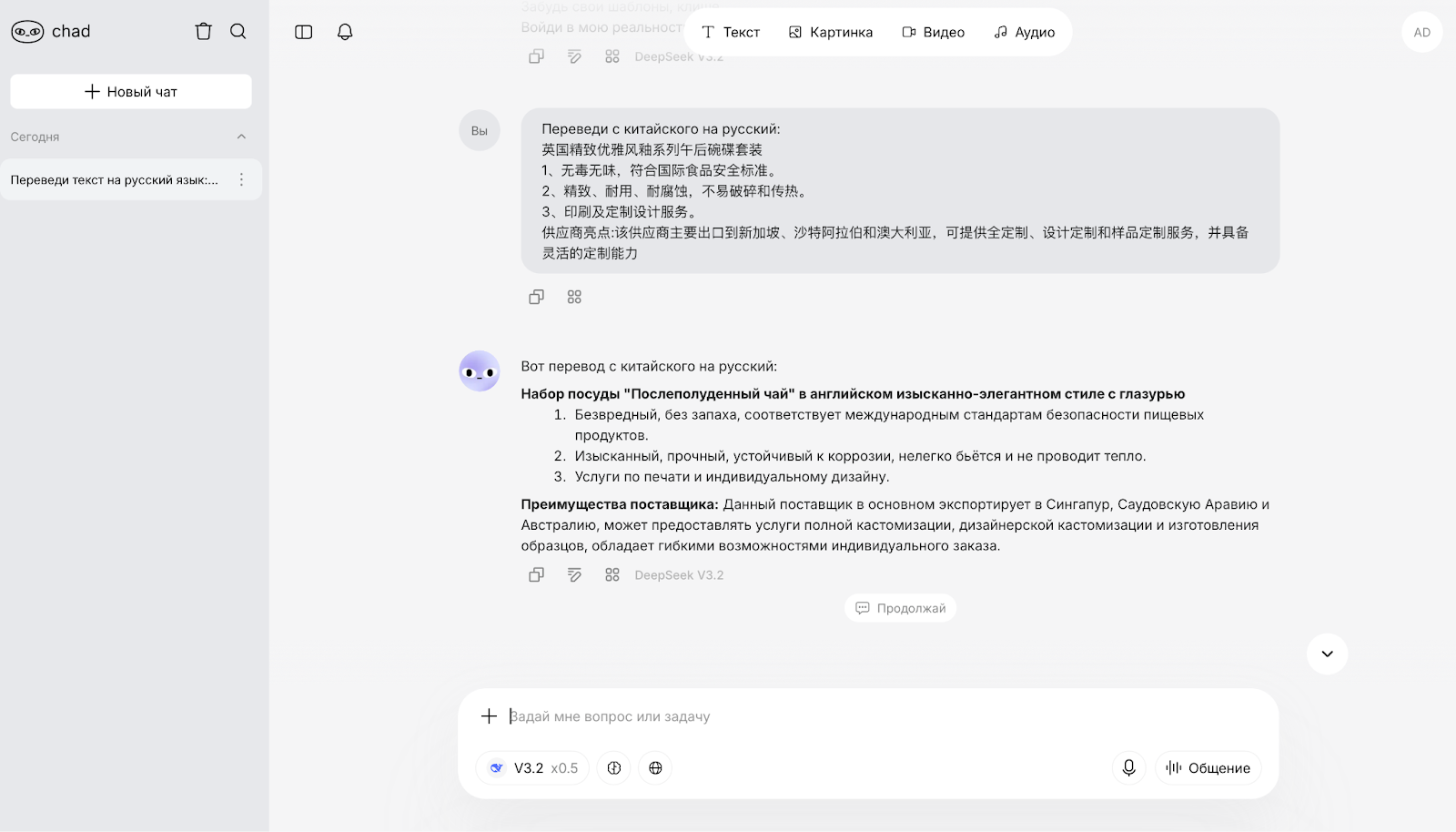Screen dimensions: 1456x832
Task: Switch to the Аудио tab
Action: 1024,32
